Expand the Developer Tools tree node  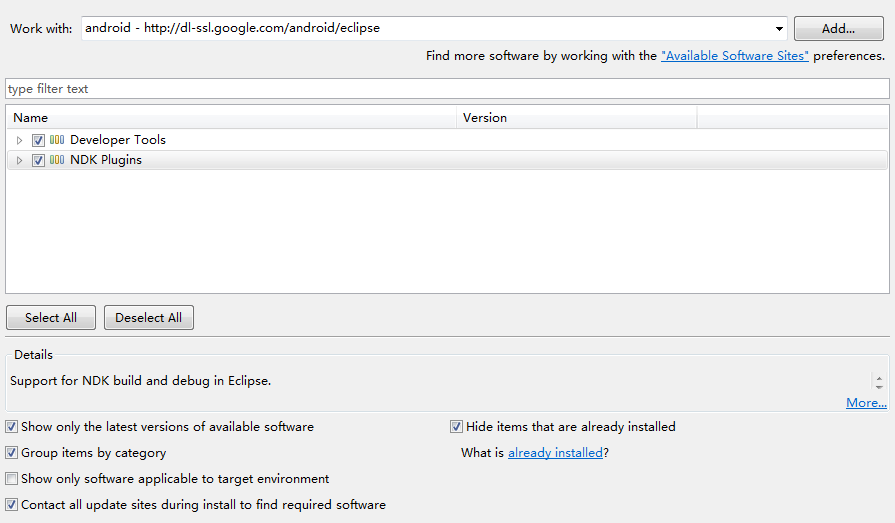pyautogui.click(x=19, y=140)
